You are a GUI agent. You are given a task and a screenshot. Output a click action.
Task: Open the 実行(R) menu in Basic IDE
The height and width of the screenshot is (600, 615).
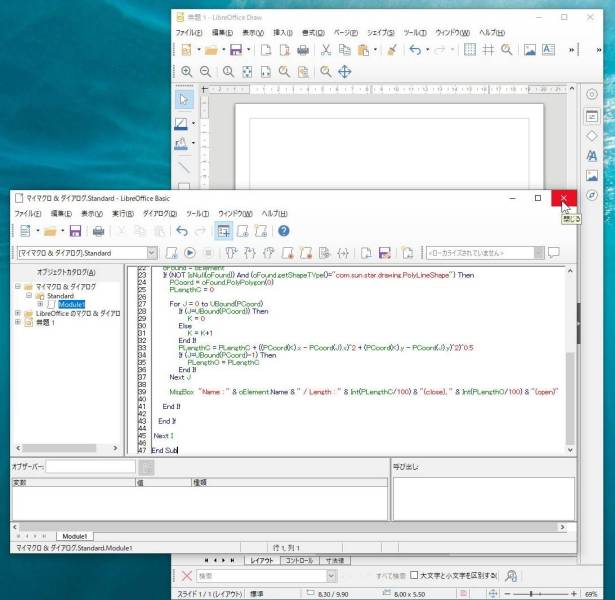tap(123, 214)
